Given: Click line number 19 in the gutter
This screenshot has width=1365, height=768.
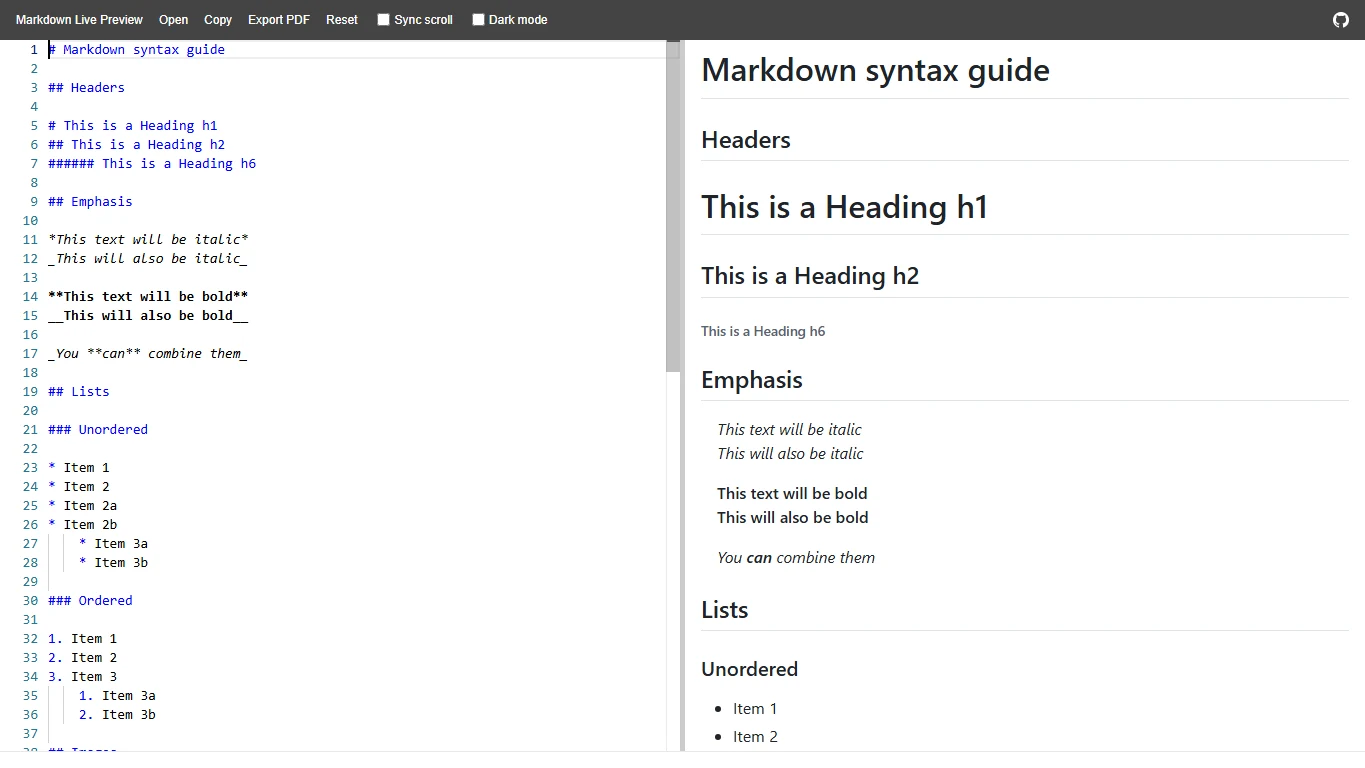Looking at the screenshot, I should (30, 391).
